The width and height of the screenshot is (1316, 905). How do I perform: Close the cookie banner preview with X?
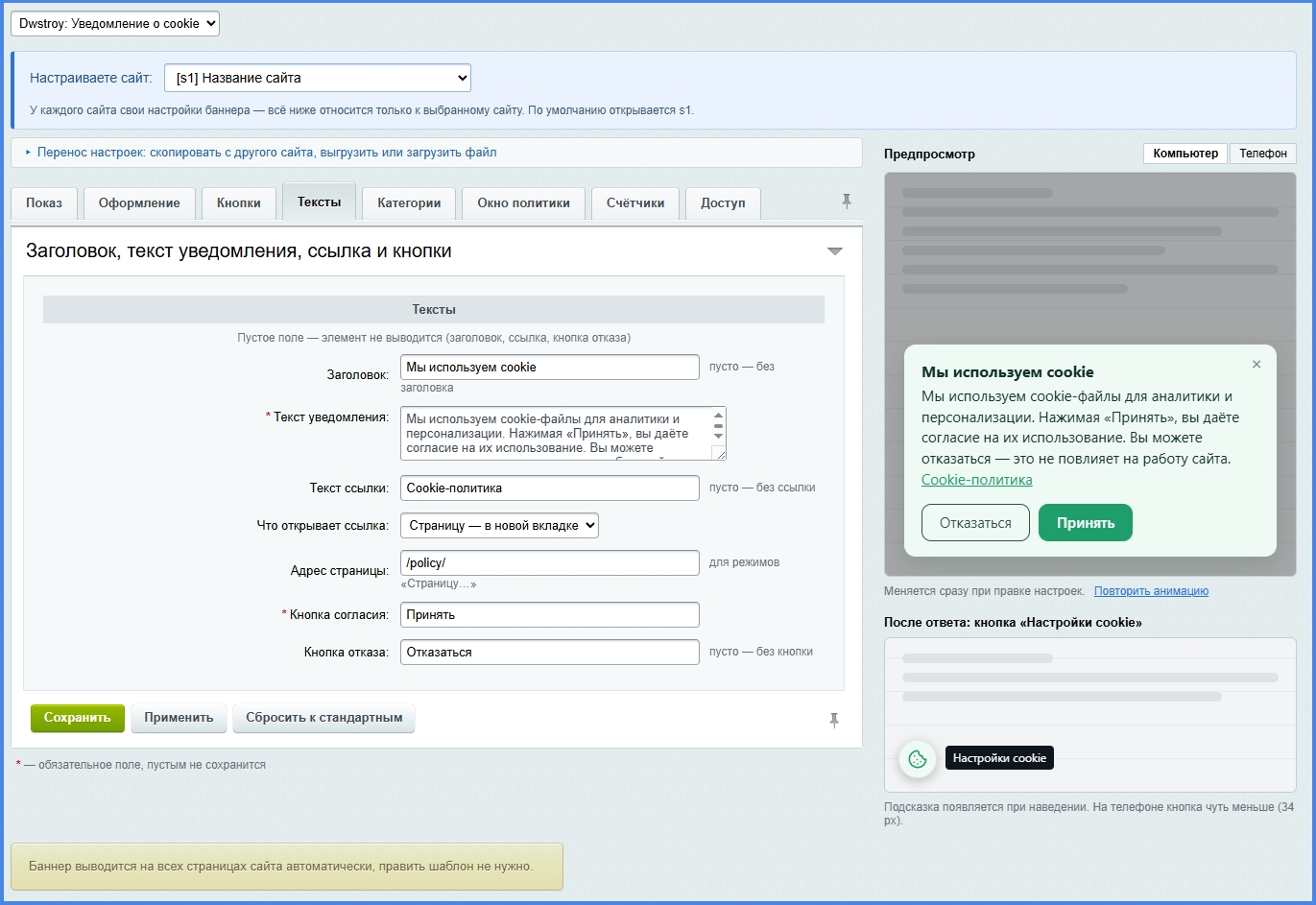1256,365
